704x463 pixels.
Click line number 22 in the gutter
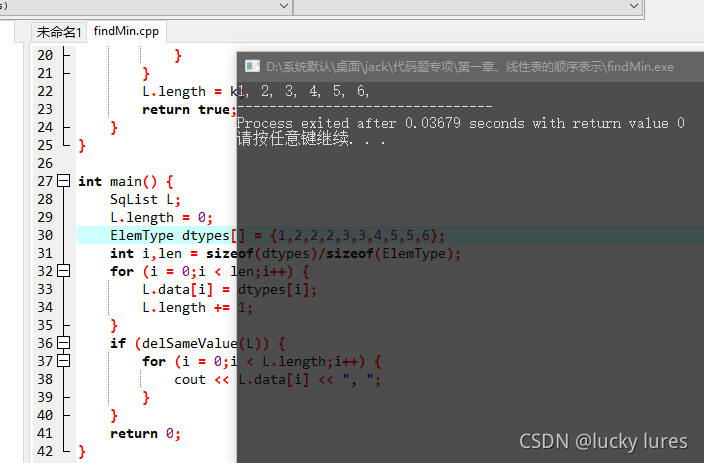point(45,91)
